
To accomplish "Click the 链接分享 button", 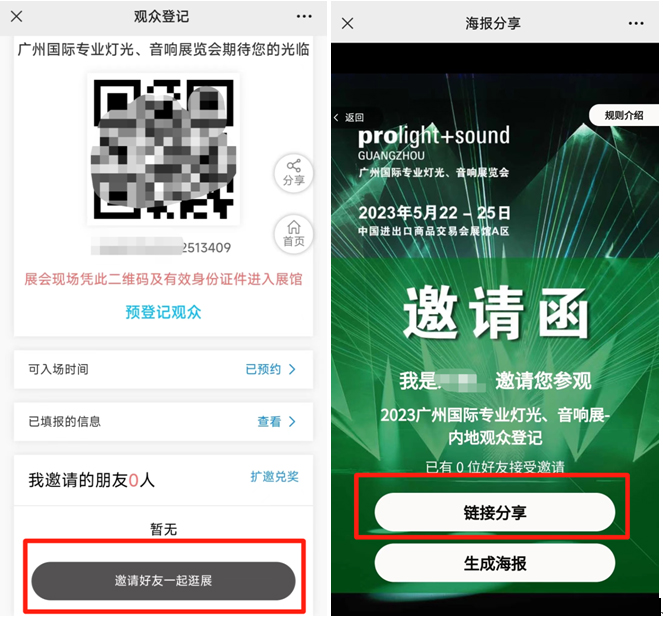I will [x=494, y=512].
